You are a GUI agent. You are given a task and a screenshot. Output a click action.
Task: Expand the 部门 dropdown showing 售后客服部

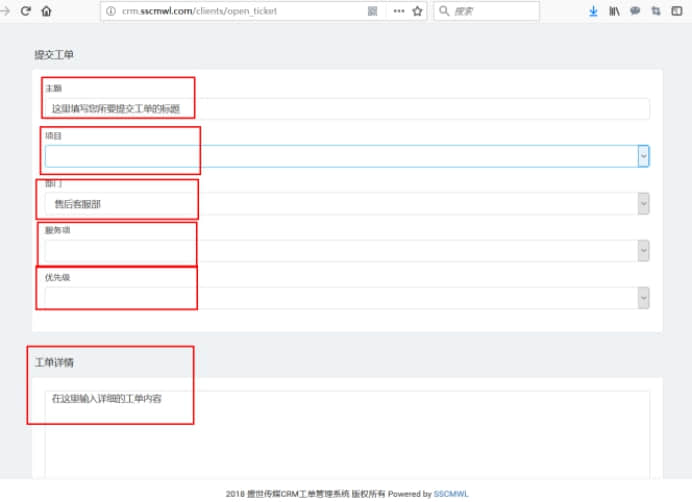point(643,203)
